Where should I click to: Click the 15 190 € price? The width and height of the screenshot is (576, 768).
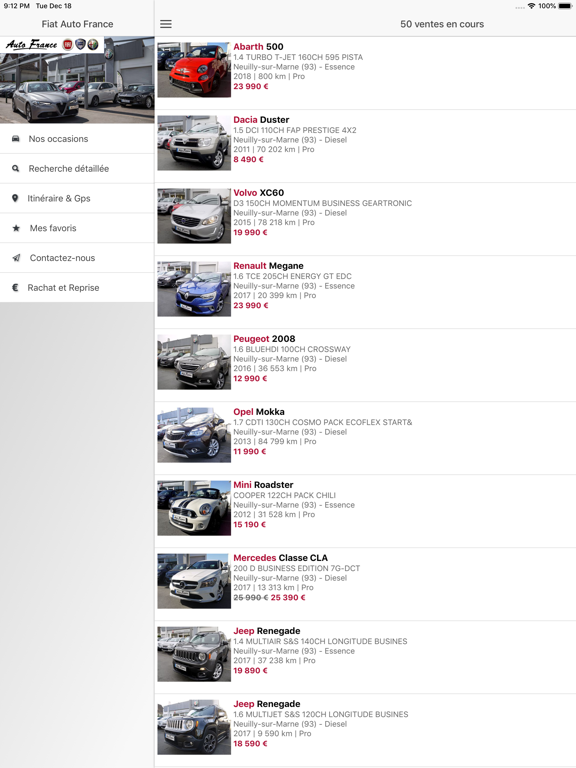pyautogui.click(x=250, y=524)
